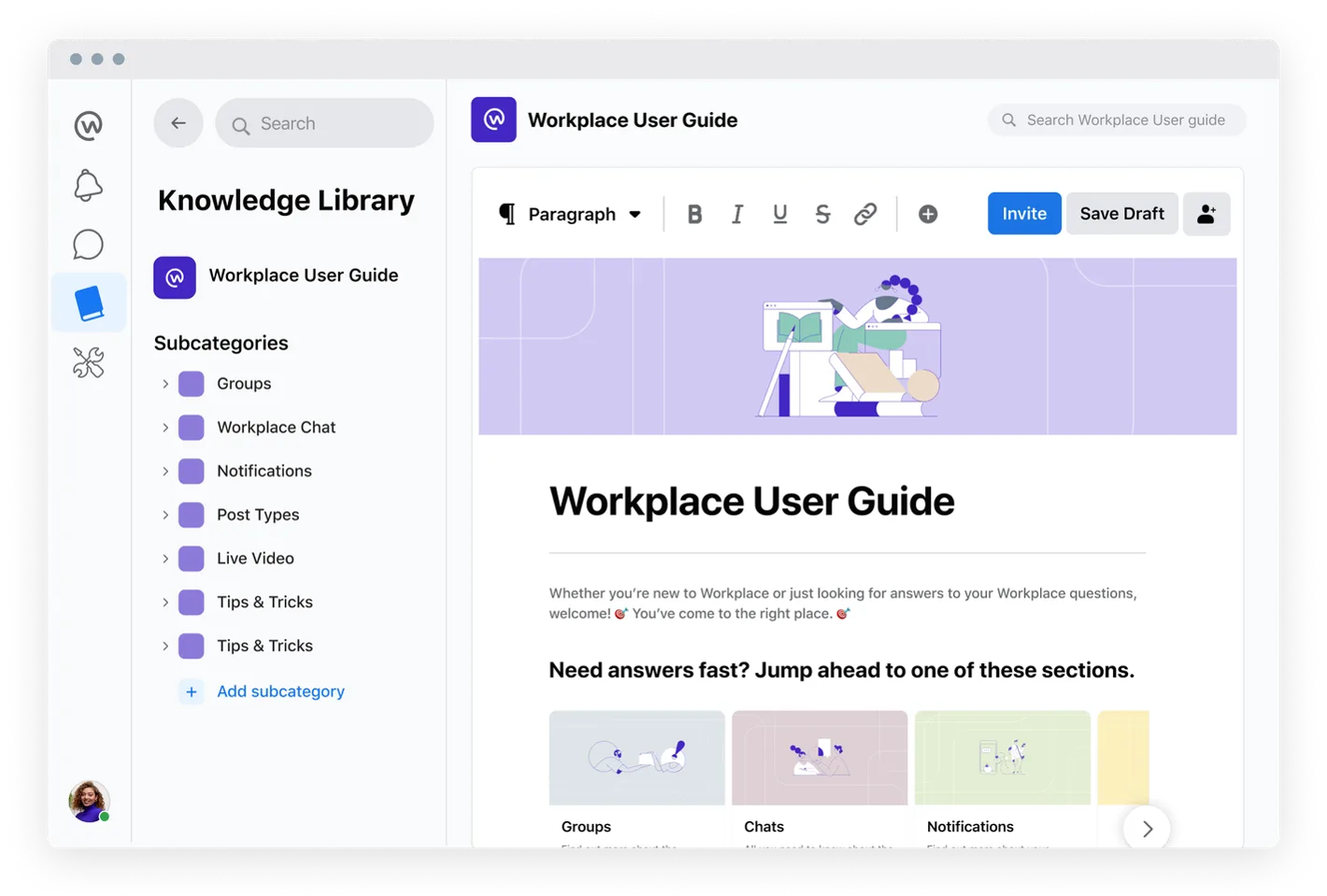Click the add person icon button
This screenshot has height=896, width=1327.
(x=1206, y=213)
